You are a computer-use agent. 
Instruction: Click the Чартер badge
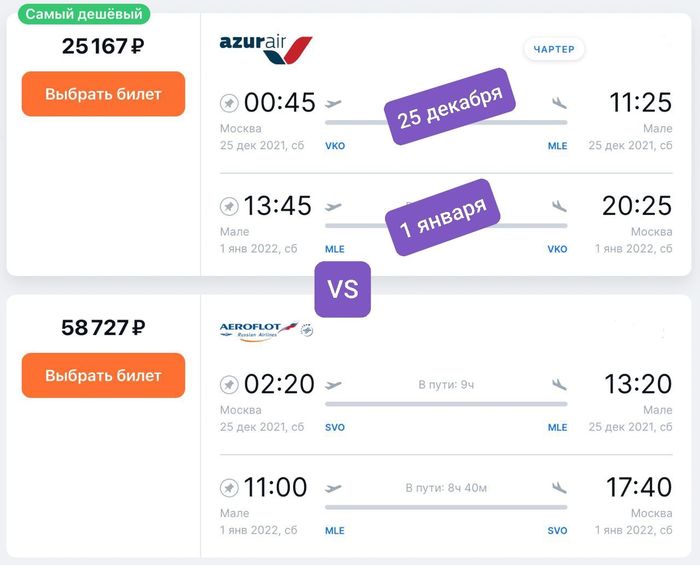pos(554,49)
